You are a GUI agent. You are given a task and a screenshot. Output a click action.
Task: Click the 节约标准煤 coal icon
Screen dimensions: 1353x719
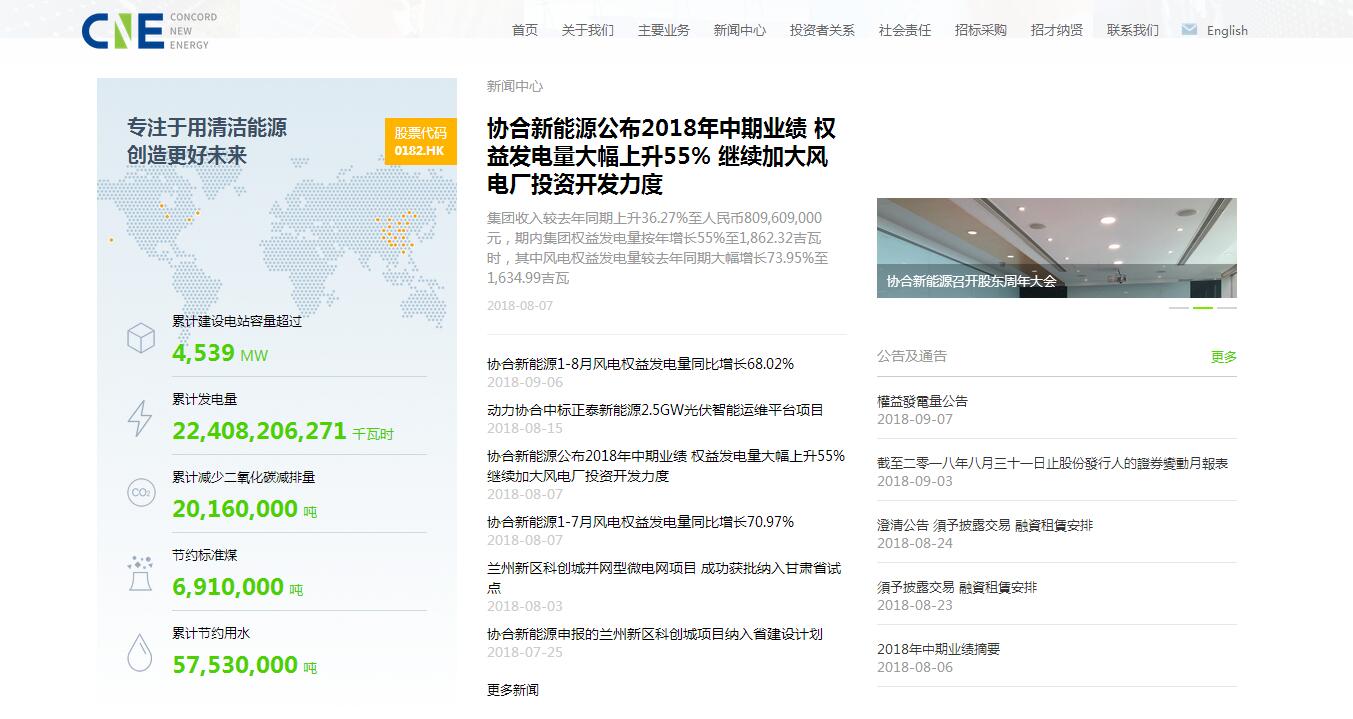(138, 571)
